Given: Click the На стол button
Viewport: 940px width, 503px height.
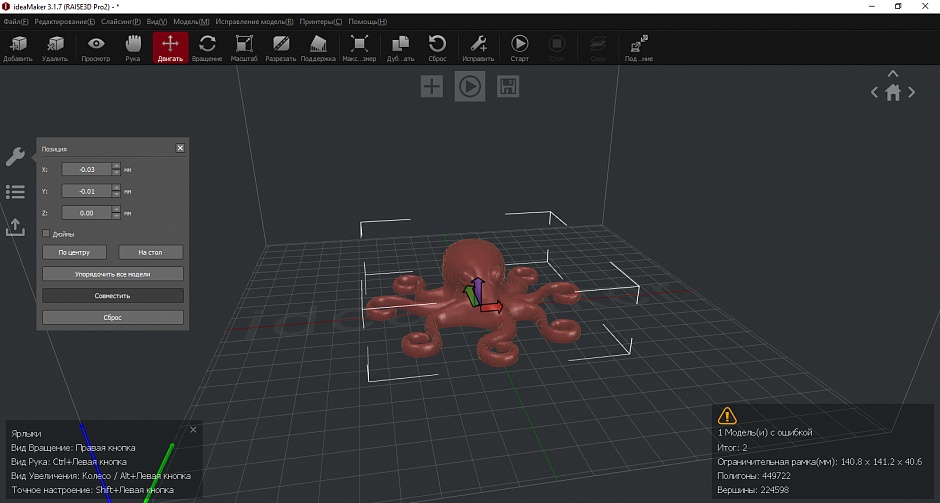Looking at the screenshot, I should tap(151, 253).
